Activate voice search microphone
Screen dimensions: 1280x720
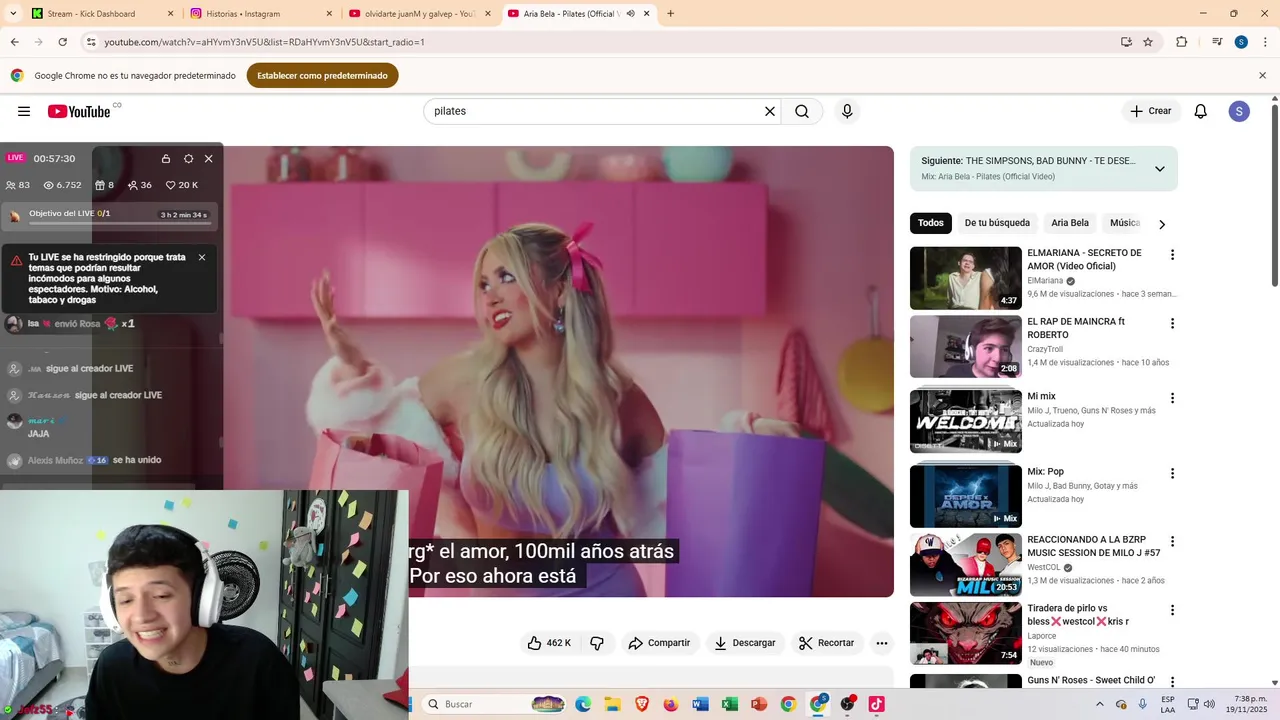[x=847, y=111]
